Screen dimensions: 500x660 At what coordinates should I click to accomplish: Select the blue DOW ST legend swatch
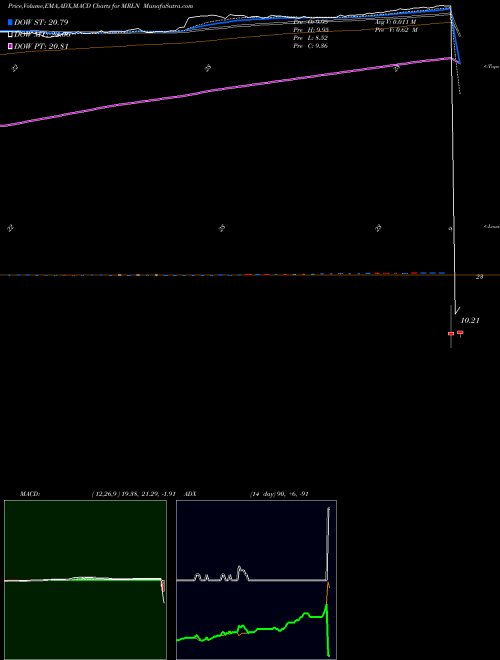(x=10, y=22)
